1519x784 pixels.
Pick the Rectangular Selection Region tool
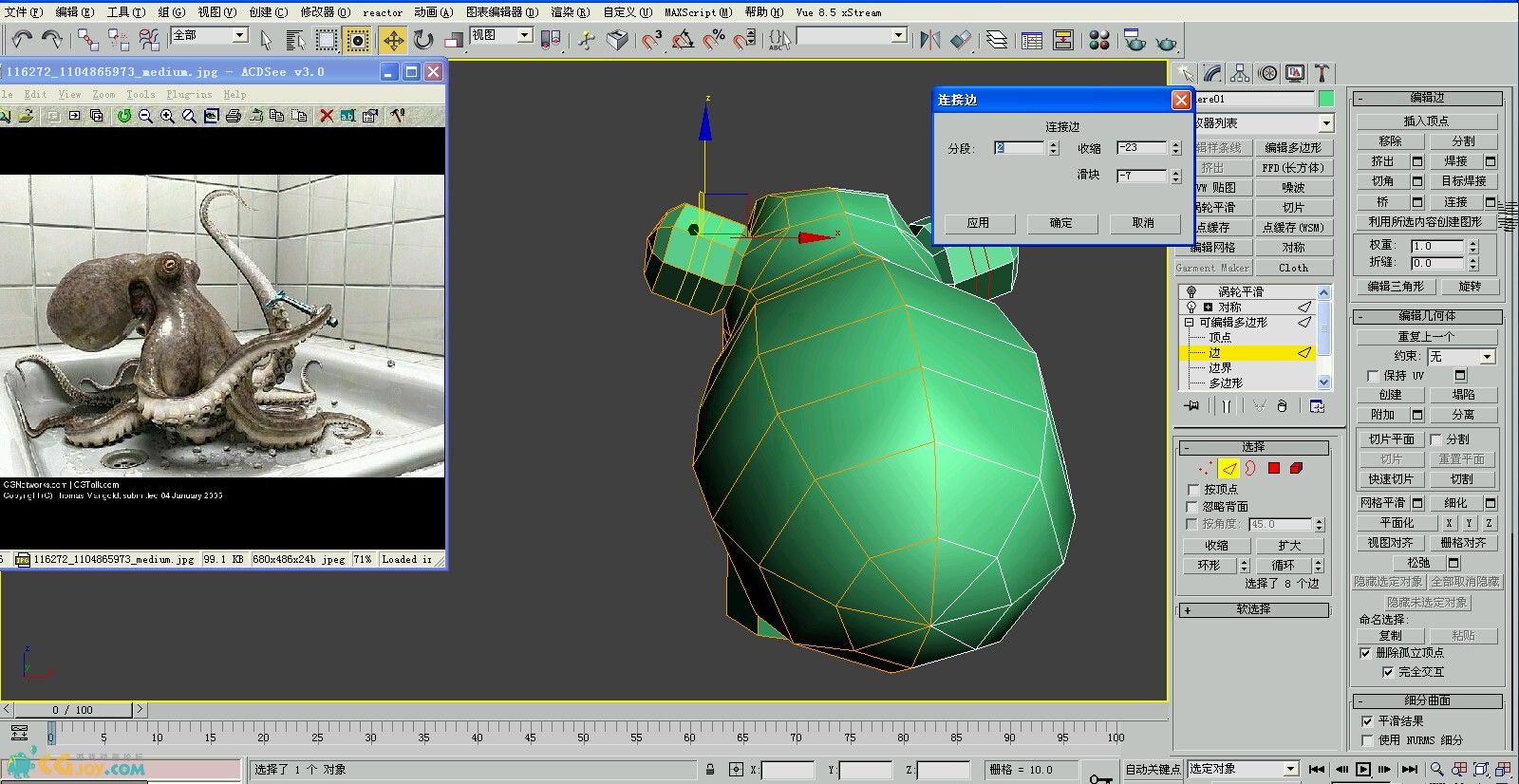[327, 40]
